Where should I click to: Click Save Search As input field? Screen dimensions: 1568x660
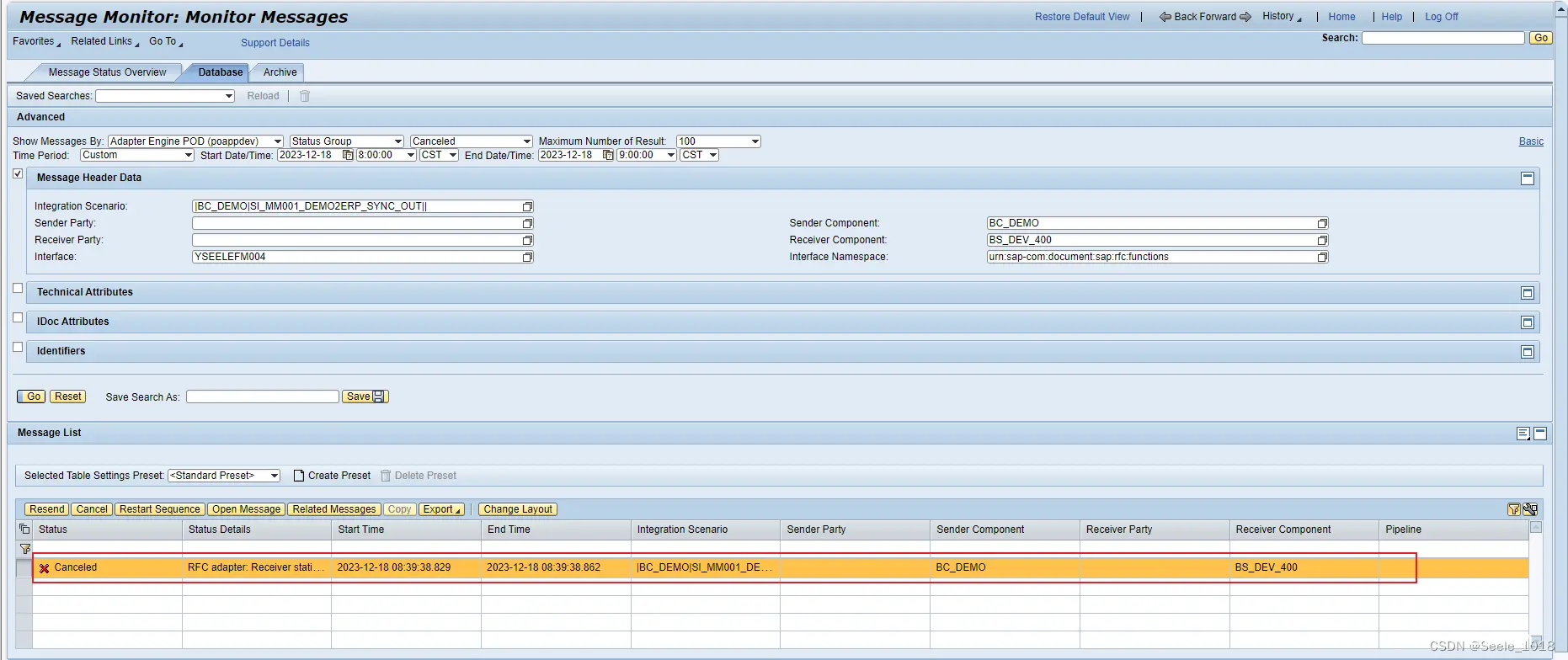tap(263, 397)
